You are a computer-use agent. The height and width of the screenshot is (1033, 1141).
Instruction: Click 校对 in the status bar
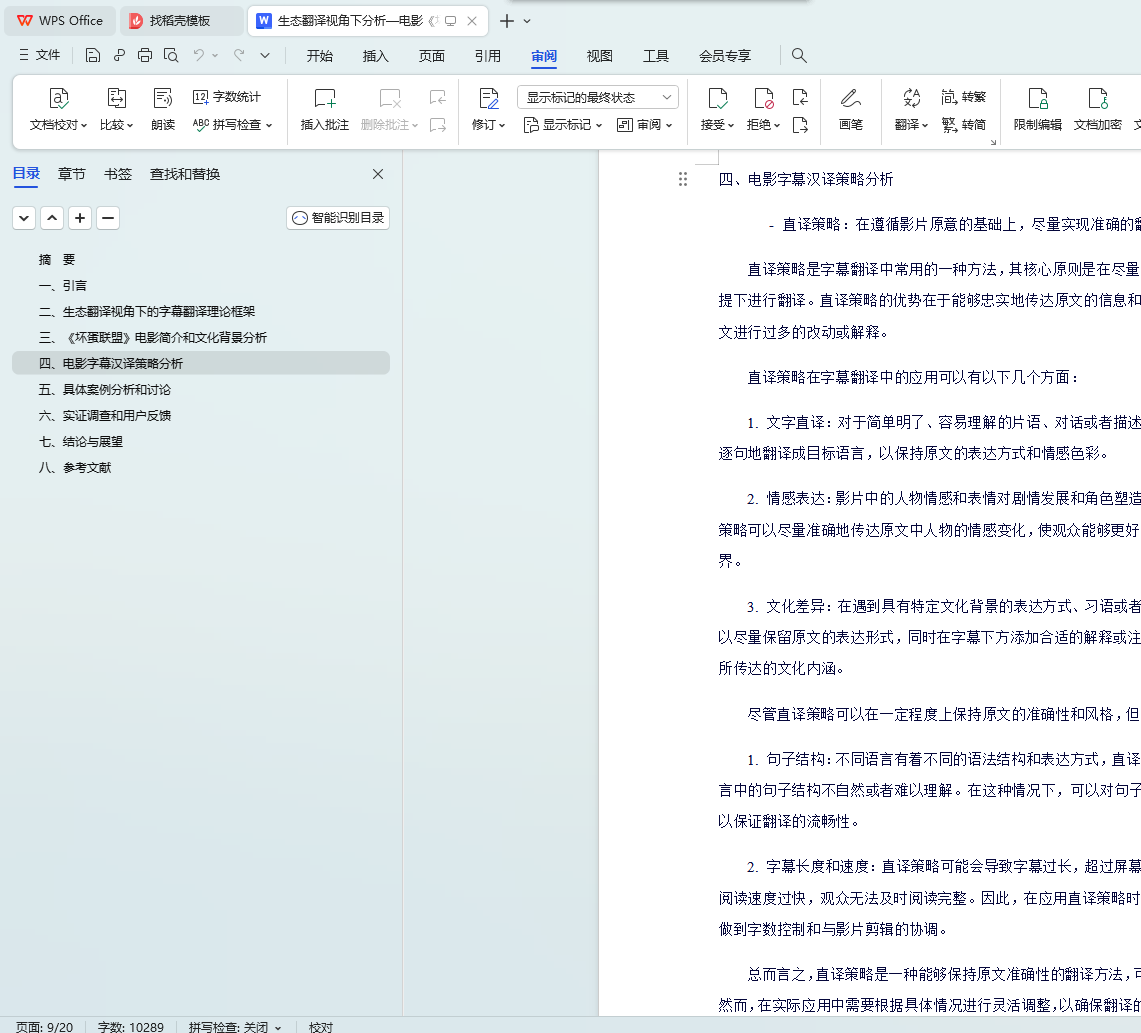pyautogui.click(x=321, y=1026)
